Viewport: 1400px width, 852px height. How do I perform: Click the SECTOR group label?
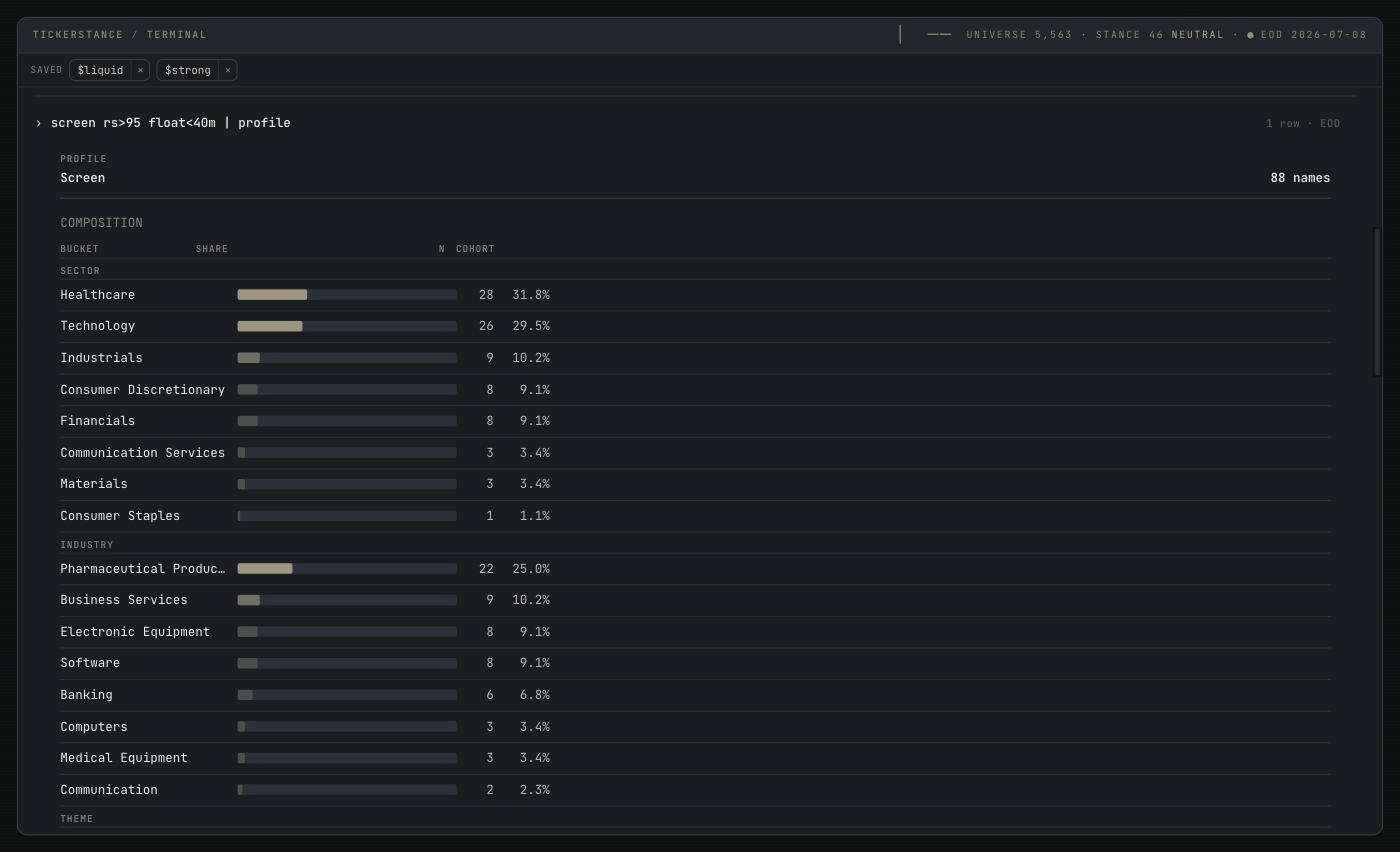[x=80, y=271]
